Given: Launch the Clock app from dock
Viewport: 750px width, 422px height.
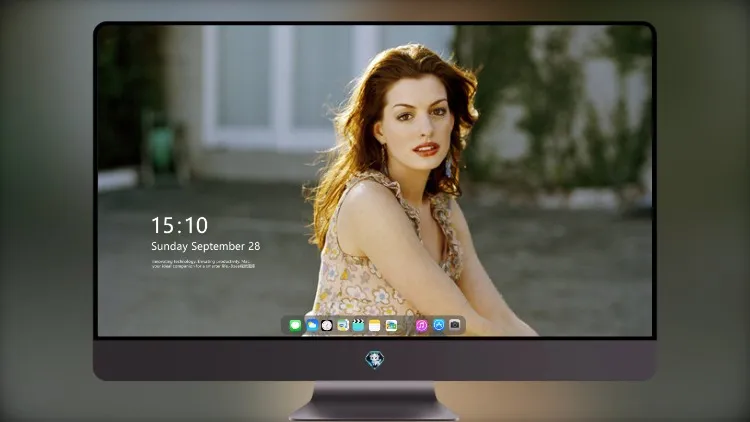Looking at the screenshot, I should 327,325.
